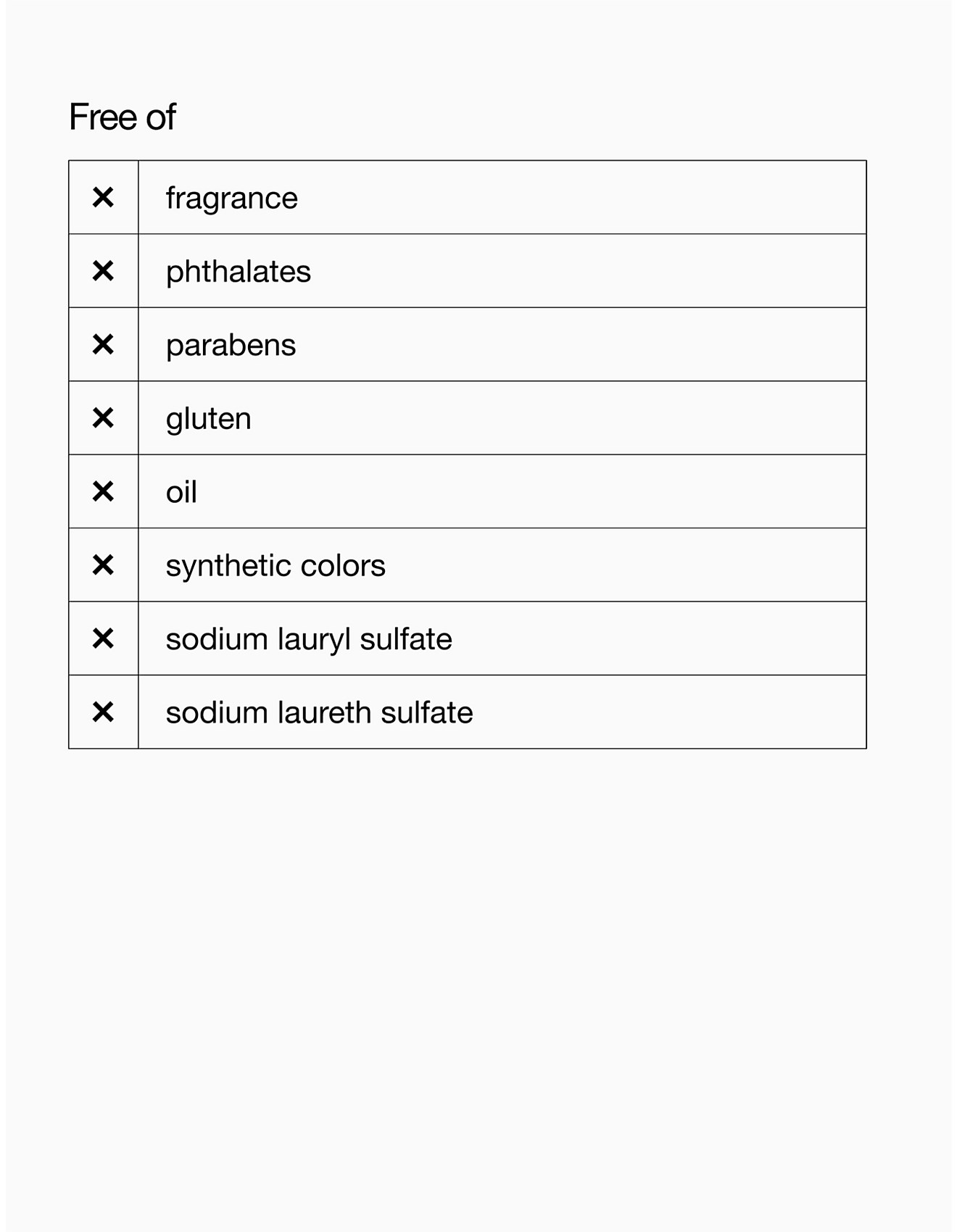
Task: Click the X icon beside parabens
Action: pos(103,344)
